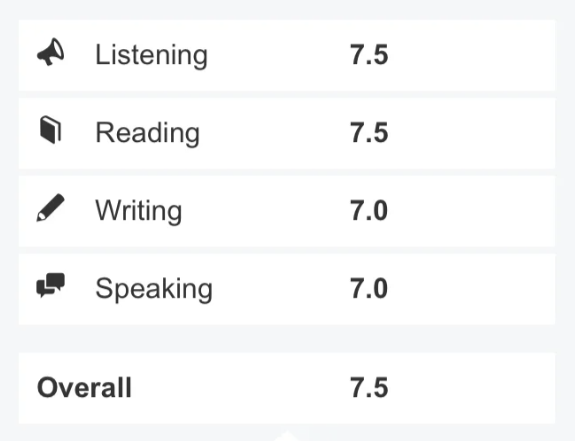Click the Listening megaphone icon

tap(51, 52)
